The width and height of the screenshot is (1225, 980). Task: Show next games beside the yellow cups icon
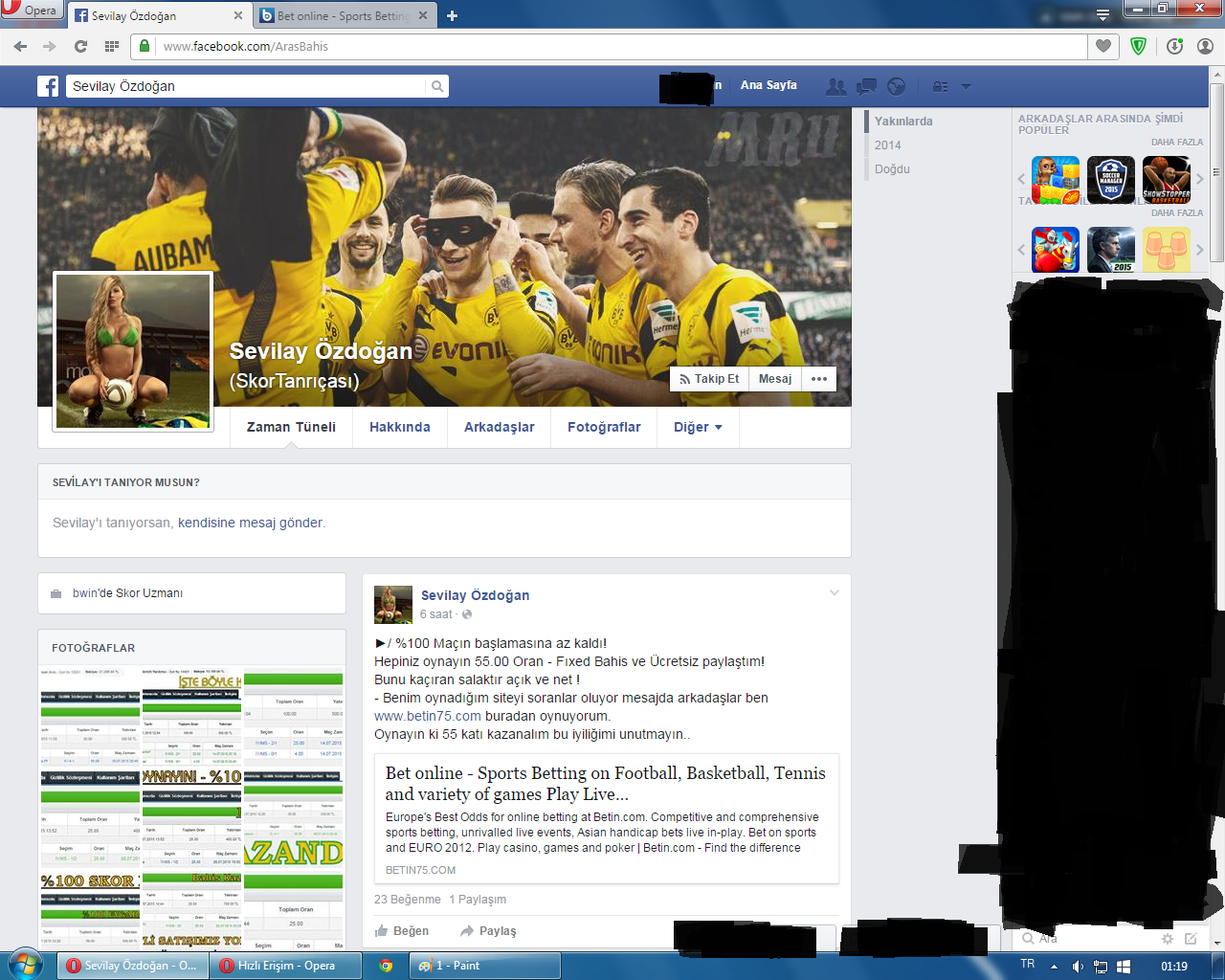click(x=1199, y=250)
